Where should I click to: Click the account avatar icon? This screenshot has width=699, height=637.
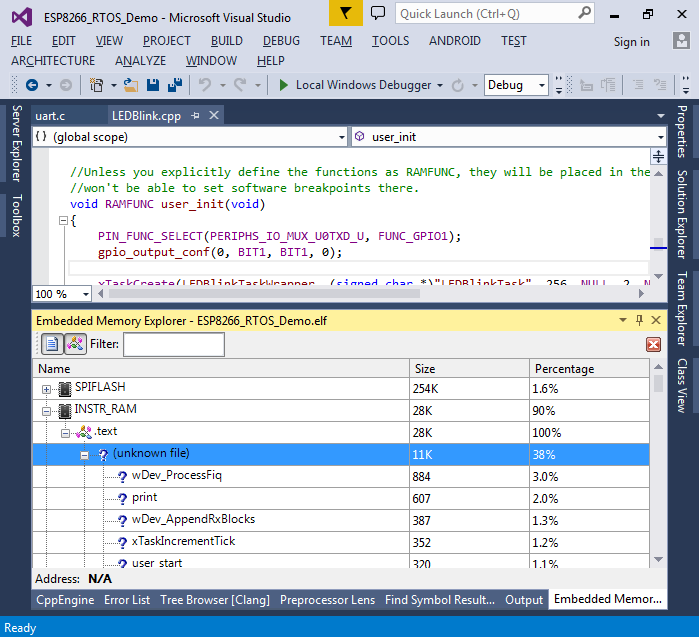pyautogui.click(x=681, y=41)
